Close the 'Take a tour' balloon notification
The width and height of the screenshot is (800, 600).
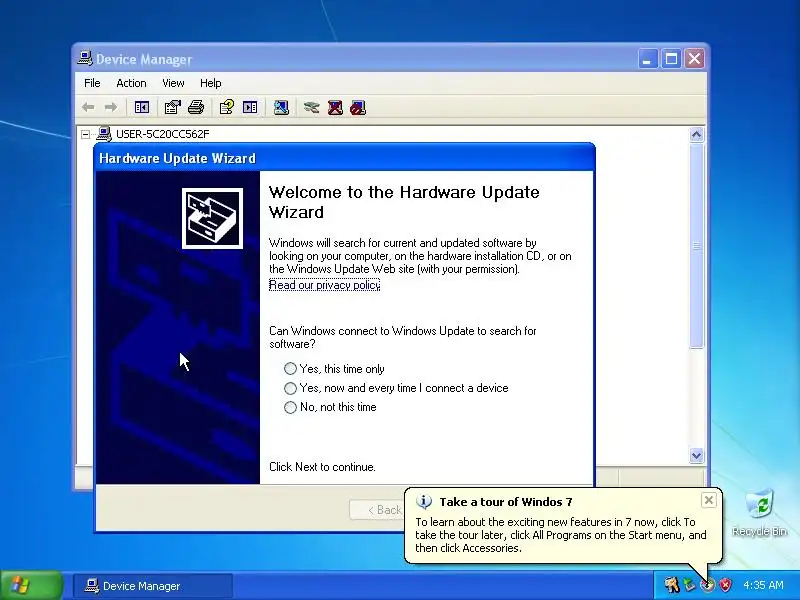[709, 501]
